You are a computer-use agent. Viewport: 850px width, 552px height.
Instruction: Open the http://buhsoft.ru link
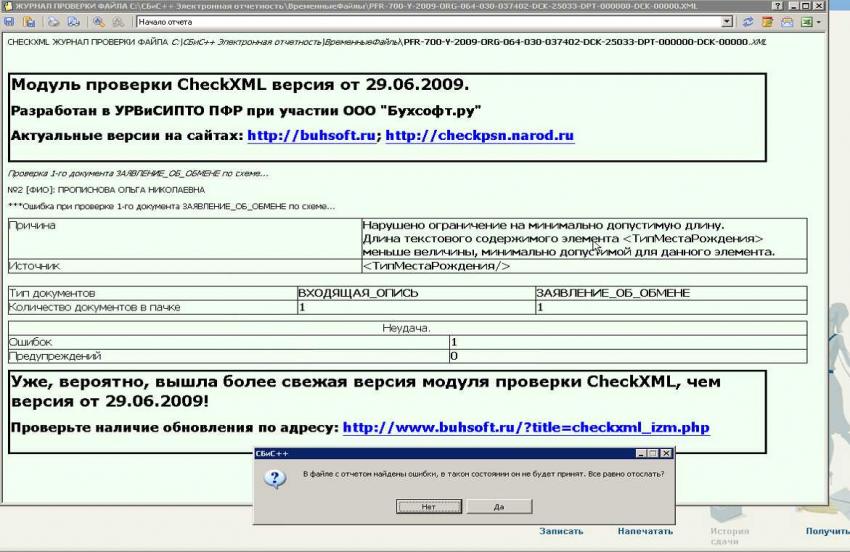tap(311, 135)
